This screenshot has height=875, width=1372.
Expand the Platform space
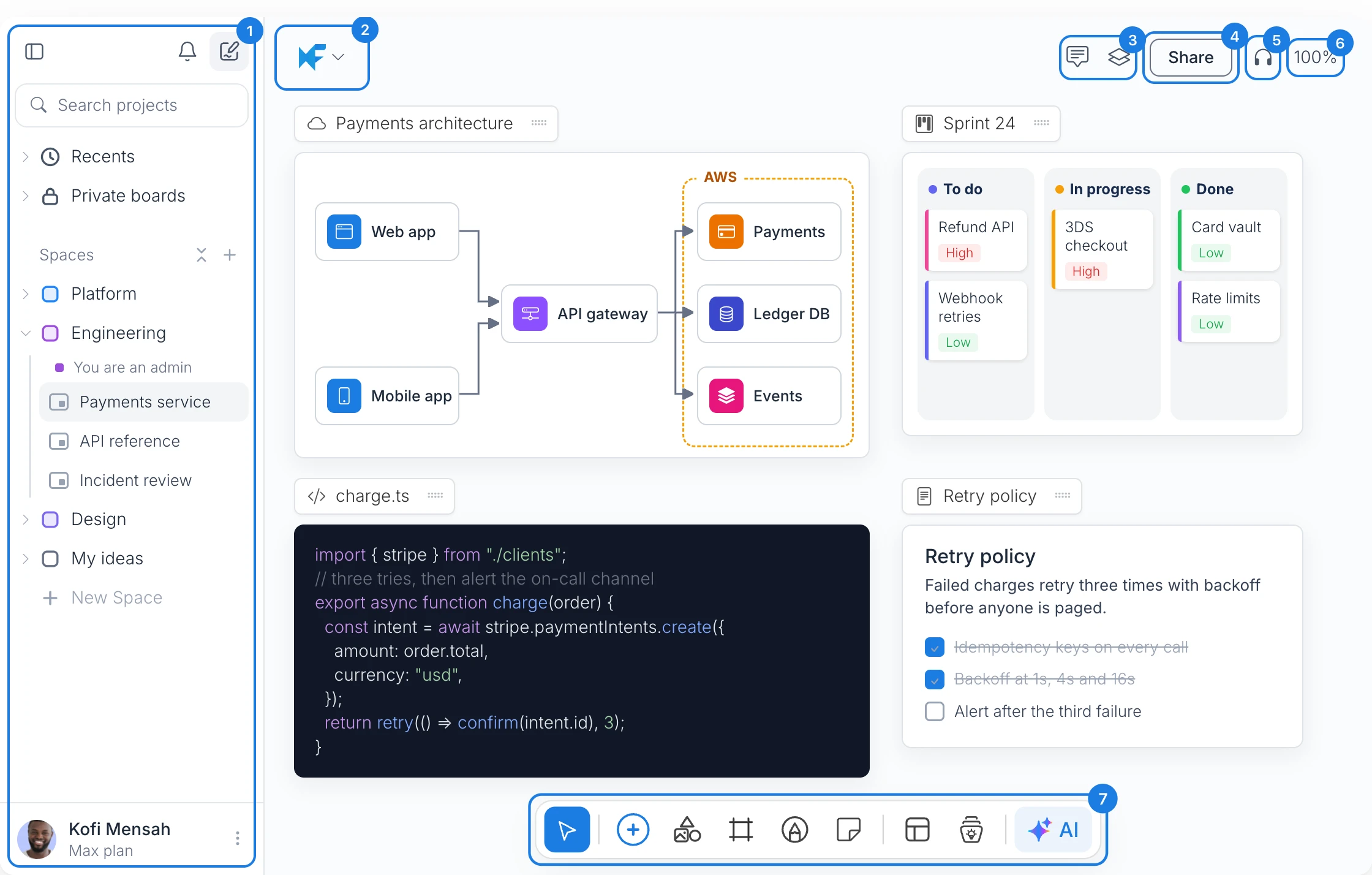[26, 294]
